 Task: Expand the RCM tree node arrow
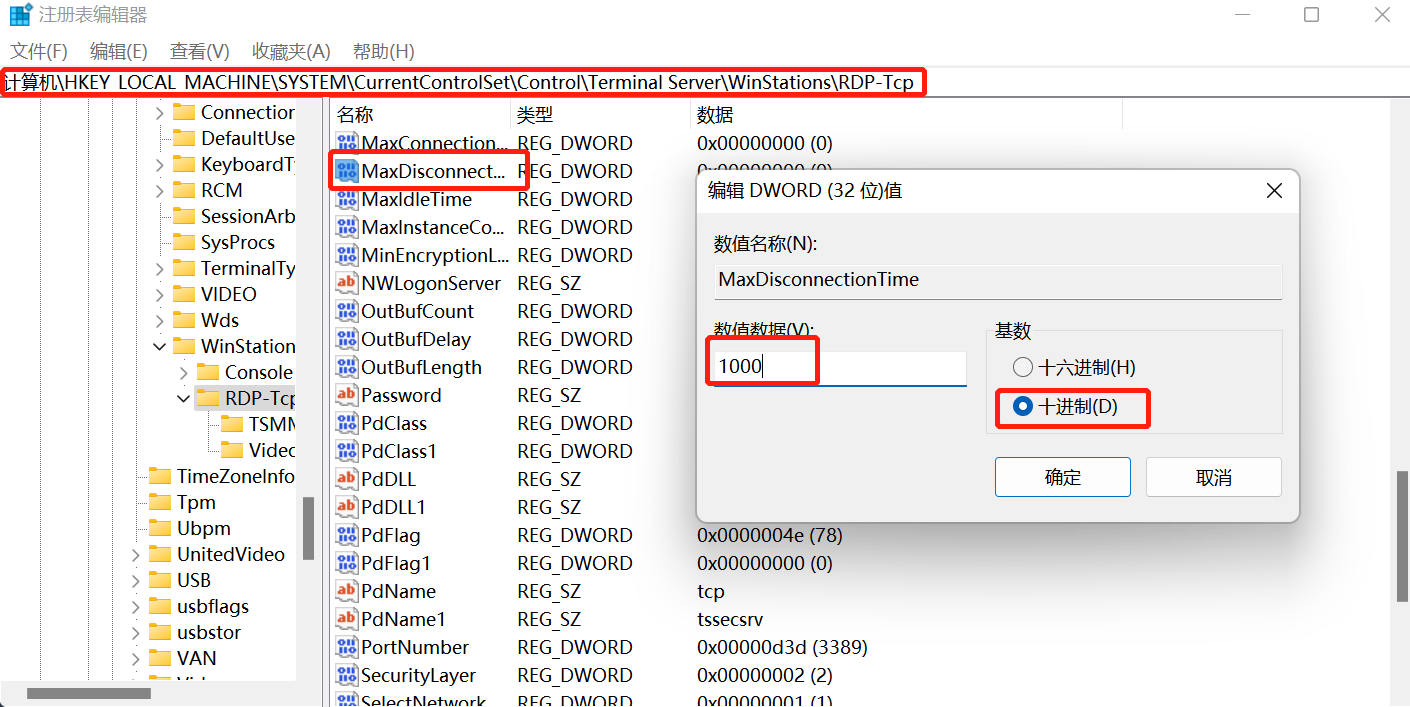[x=159, y=191]
